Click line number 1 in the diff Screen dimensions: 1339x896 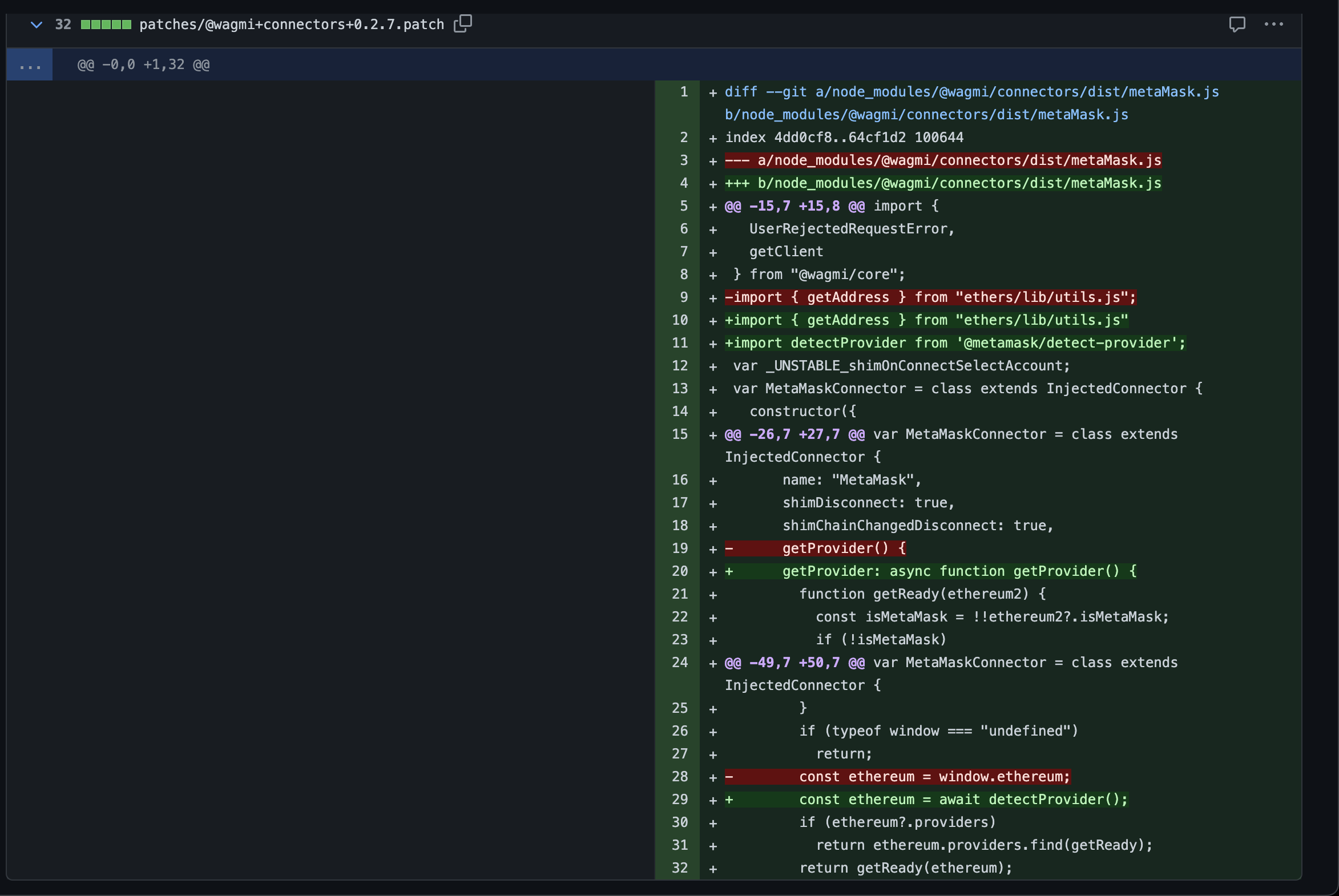(684, 92)
